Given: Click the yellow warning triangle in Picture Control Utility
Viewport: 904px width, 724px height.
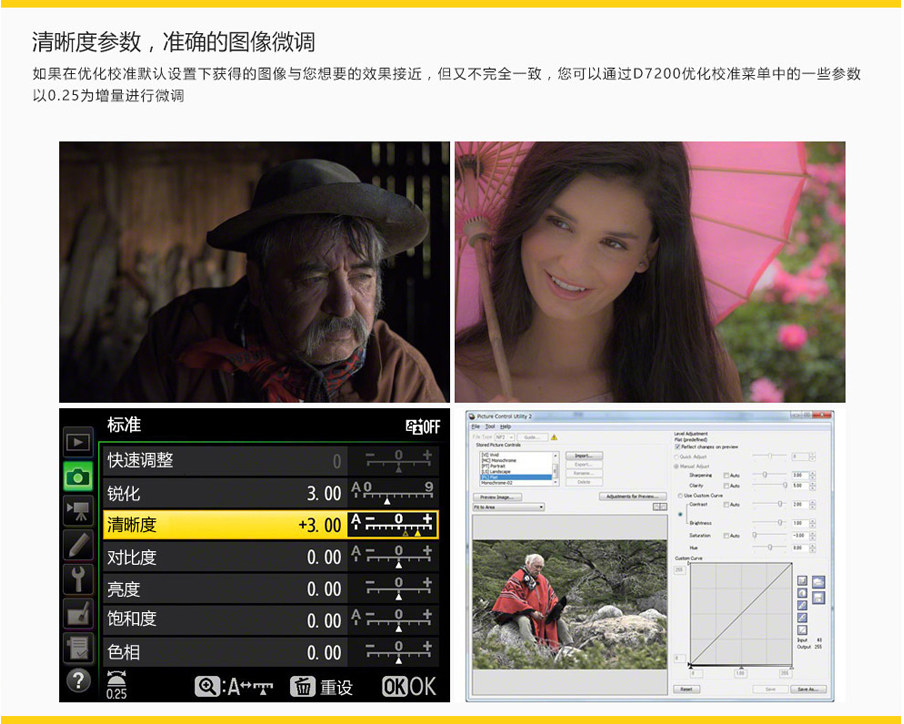Looking at the screenshot, I should click(553, 437).
